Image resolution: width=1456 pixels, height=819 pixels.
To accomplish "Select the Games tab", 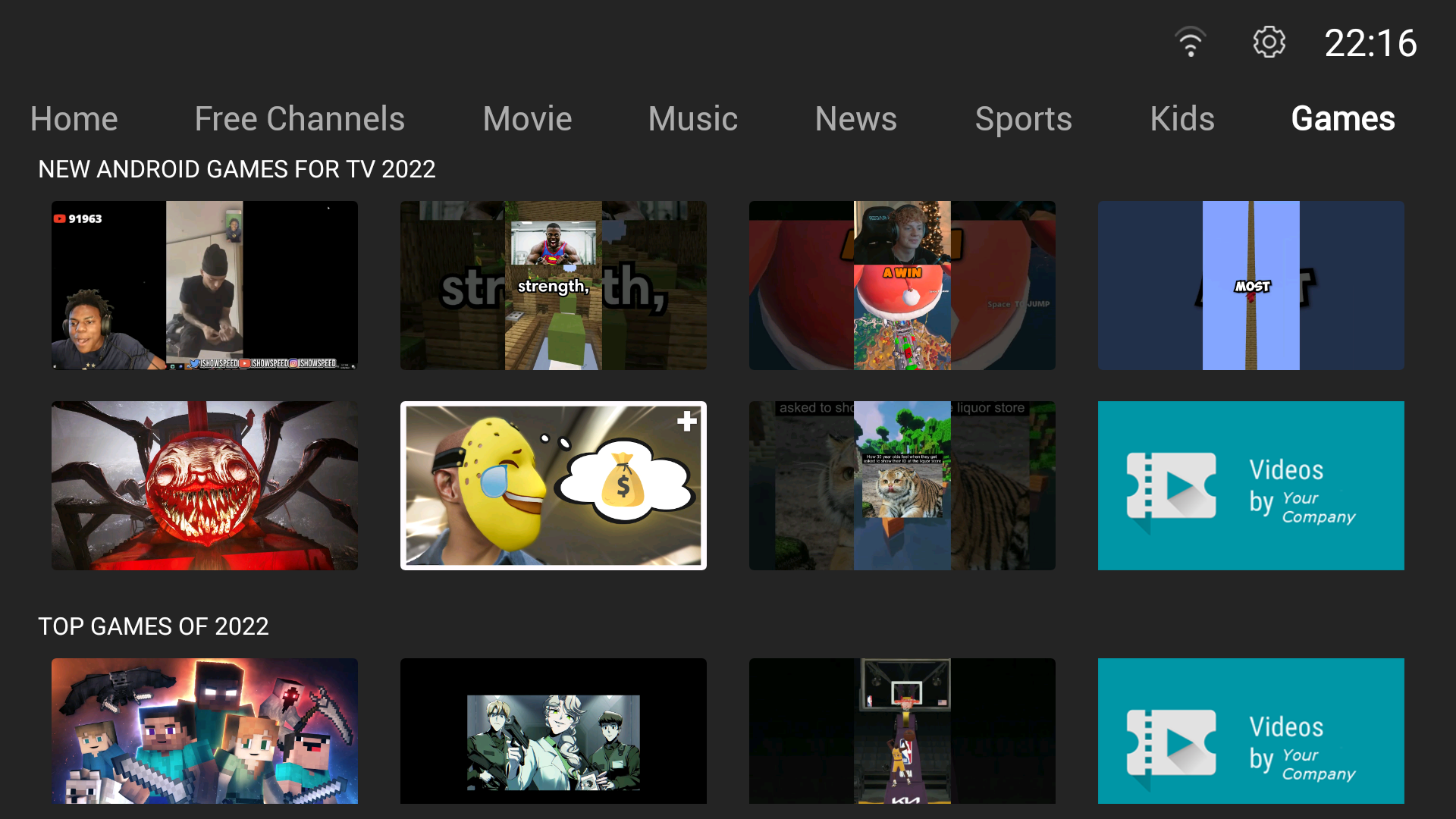I will tap(1342, 119).
